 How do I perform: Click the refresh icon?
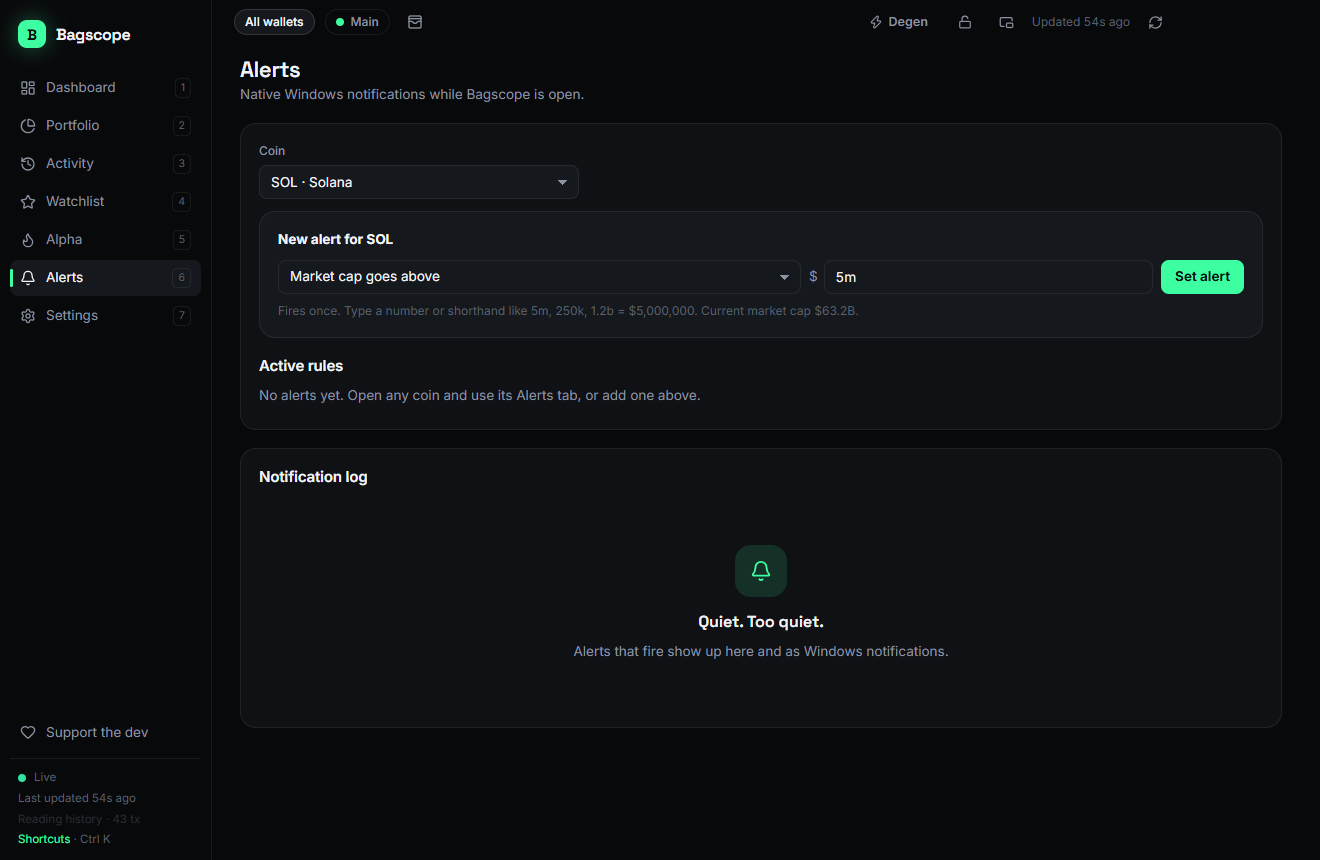coord(1155,22)
